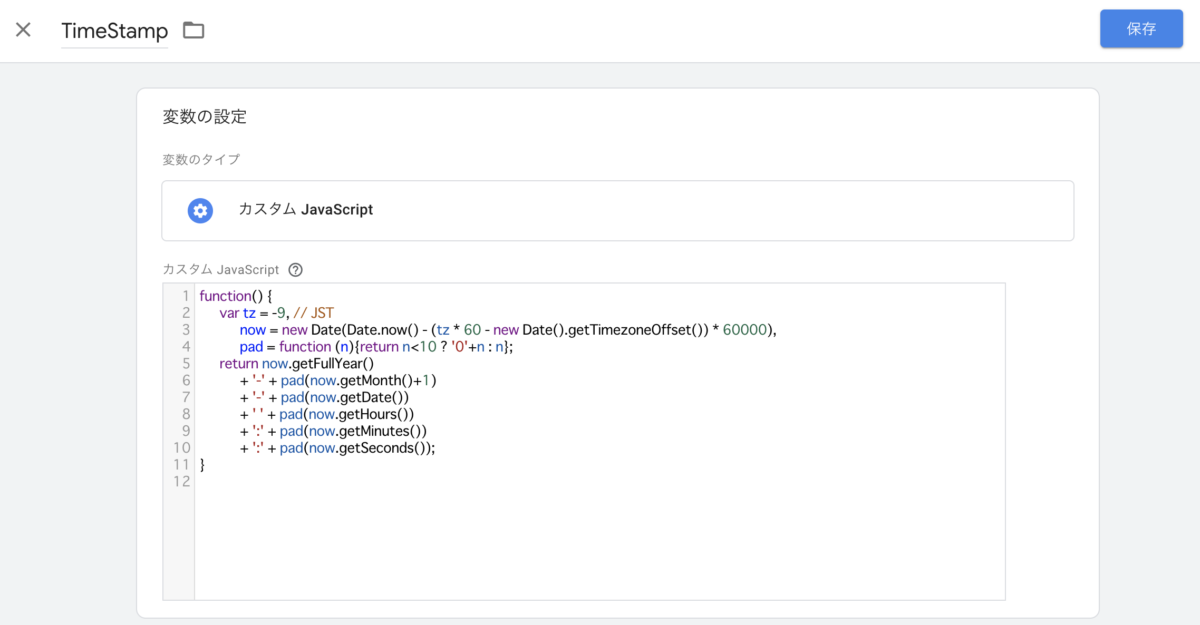Click the folder icon next to TimeStamp

click(x=193, y=30)
